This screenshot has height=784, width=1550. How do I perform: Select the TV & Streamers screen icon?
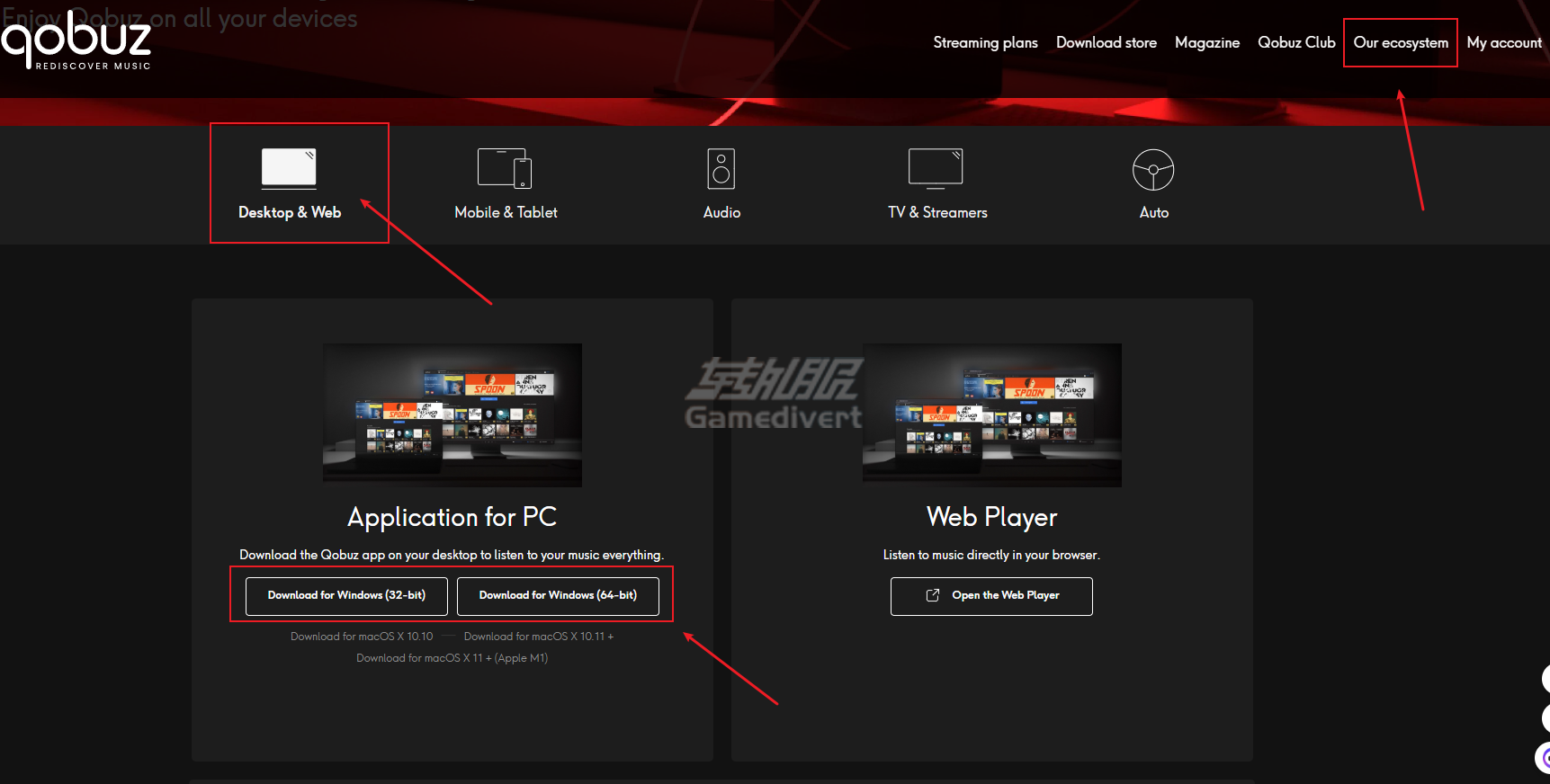coord(936,168)
